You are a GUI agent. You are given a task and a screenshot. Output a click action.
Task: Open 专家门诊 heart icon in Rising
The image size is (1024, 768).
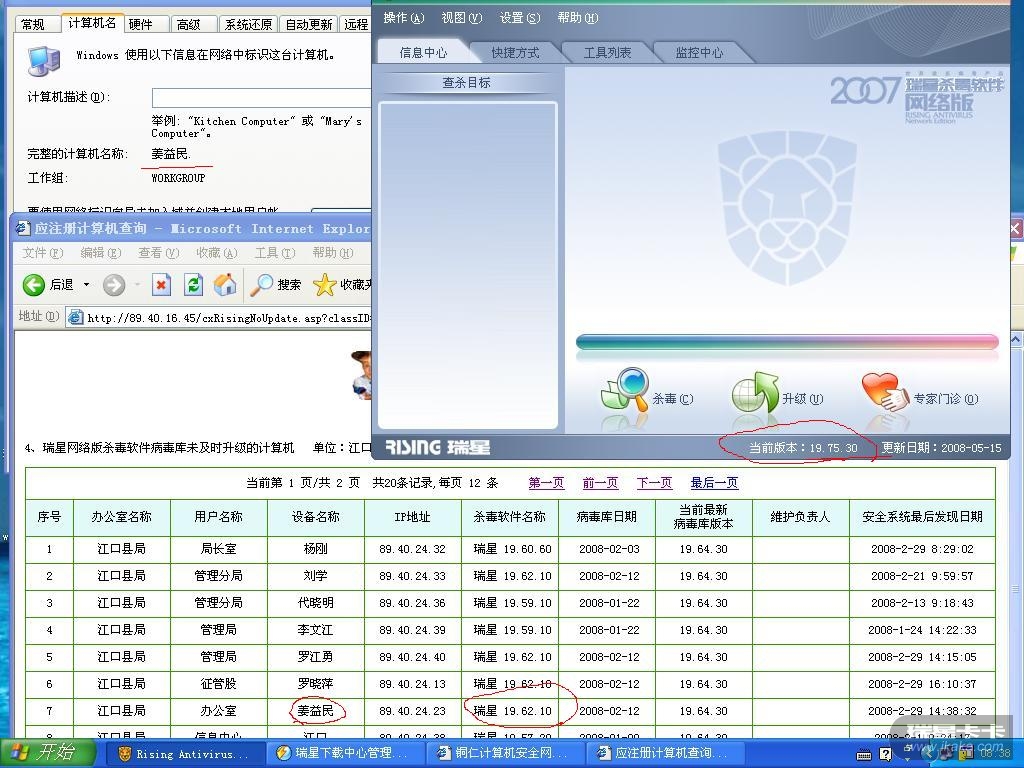tap(884, 392)
